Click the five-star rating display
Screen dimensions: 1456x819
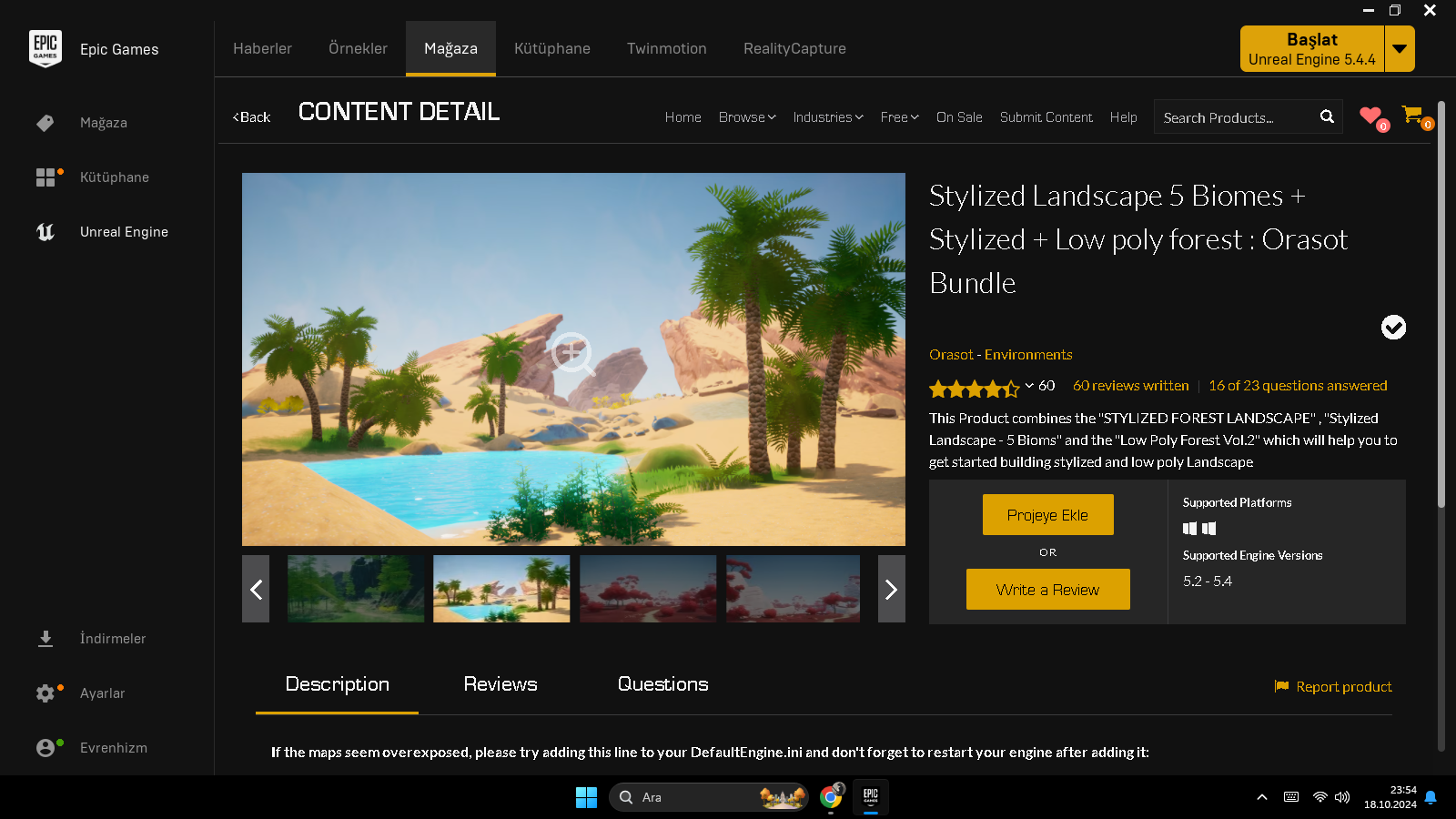click(975, 389)
